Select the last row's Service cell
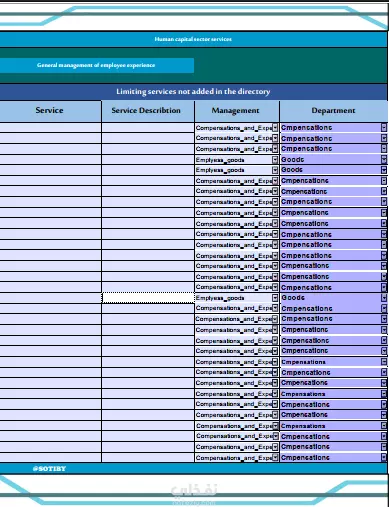Screen dimensions: 389x507 pos(51,458)
